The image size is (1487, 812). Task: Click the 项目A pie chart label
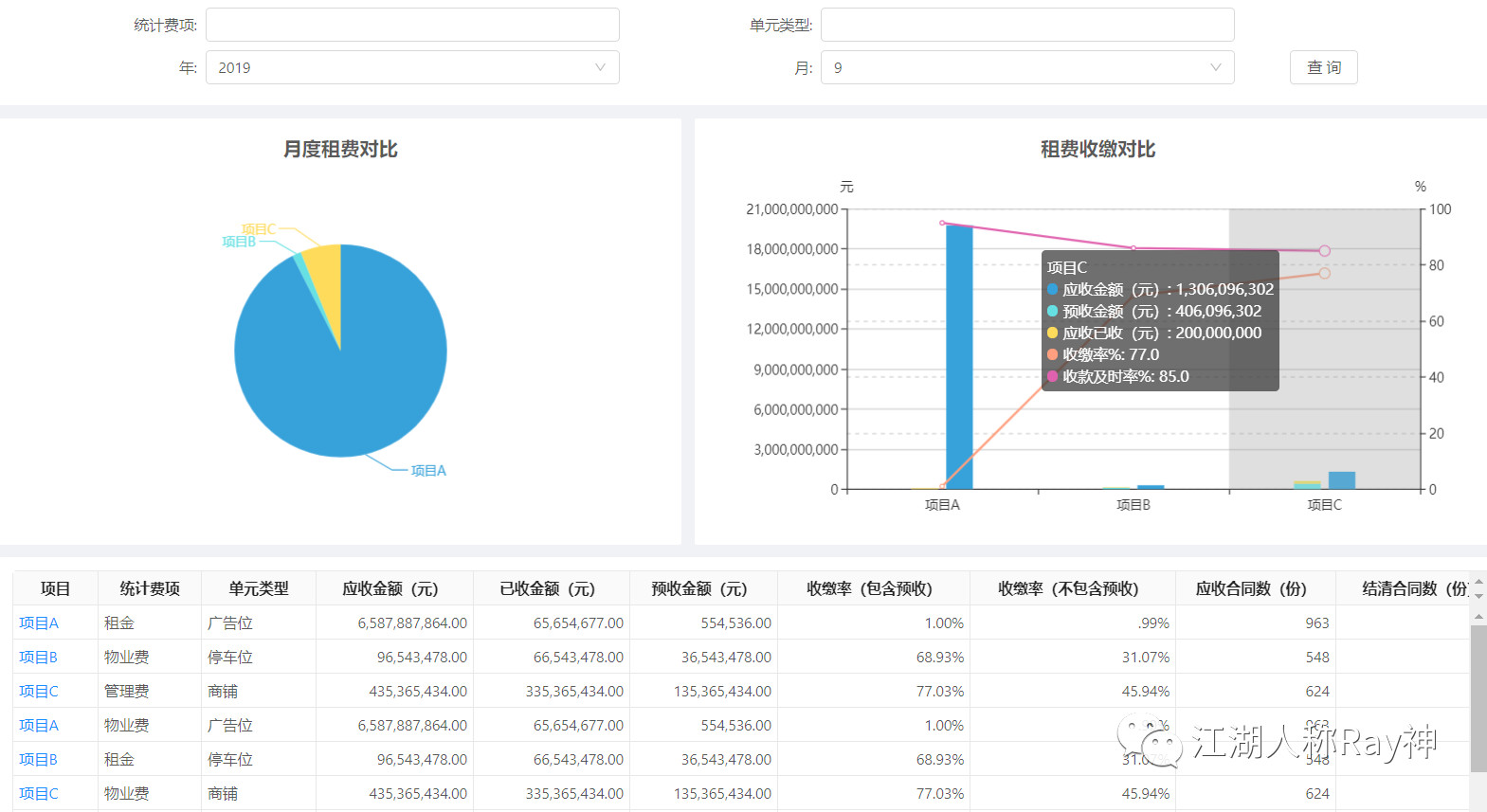pos(428,470)
